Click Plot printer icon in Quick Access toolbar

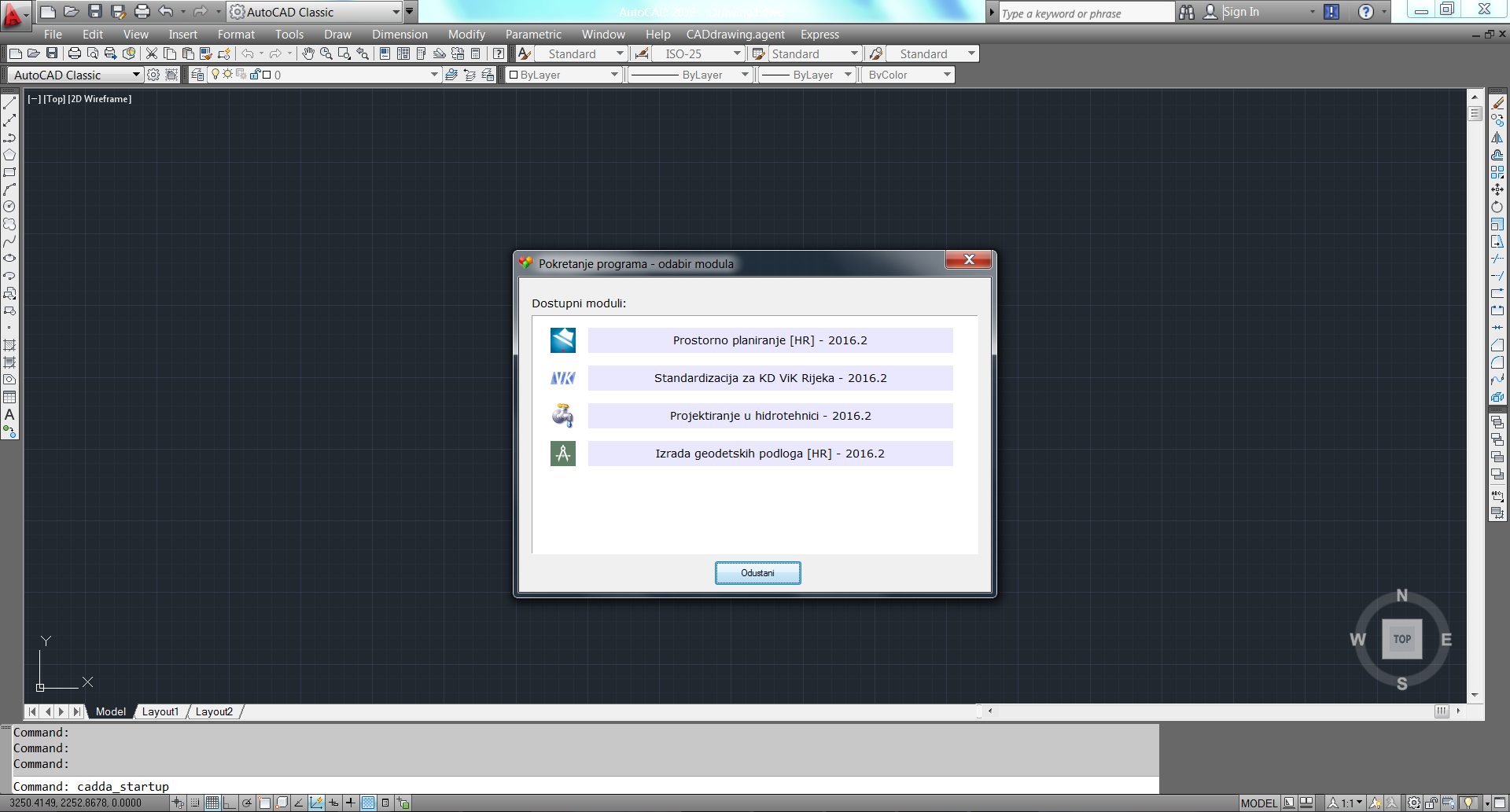click(142, 11)
